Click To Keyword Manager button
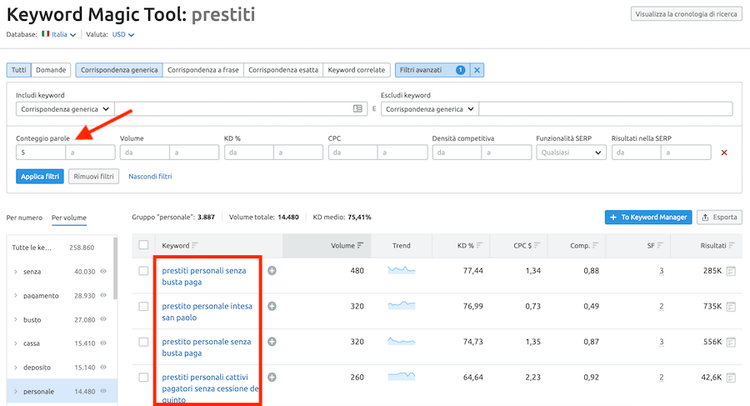750x406 pixels. 648,217
